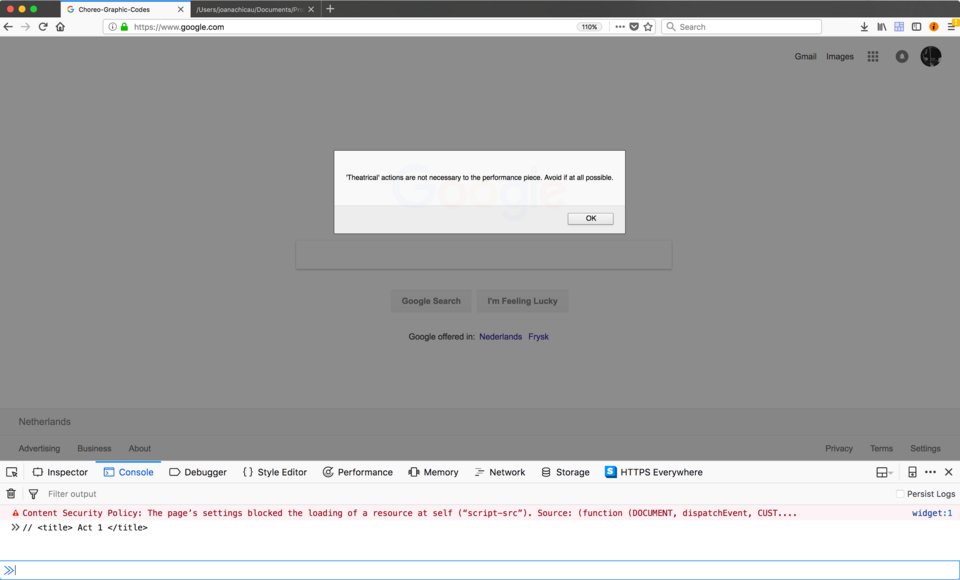Open widget:1 source link in console

(932, 513)
